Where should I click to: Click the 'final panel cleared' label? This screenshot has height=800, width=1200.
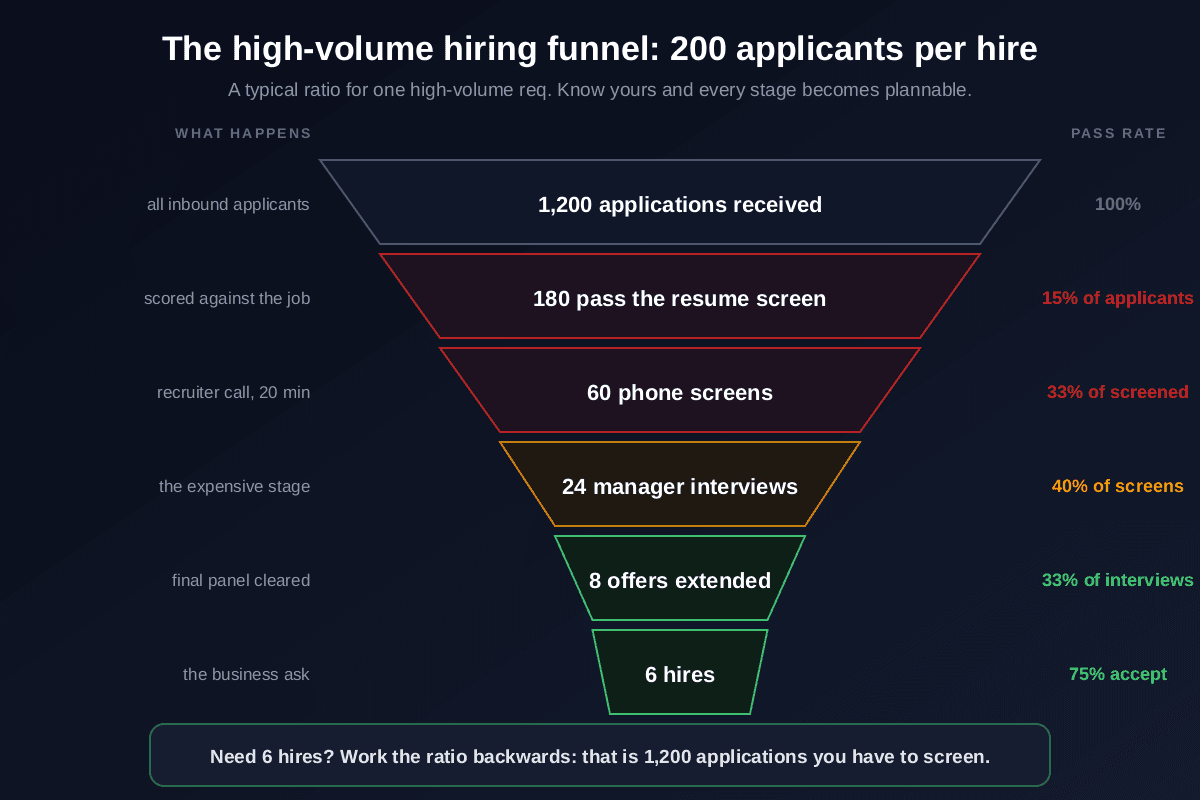pos(241,580)
